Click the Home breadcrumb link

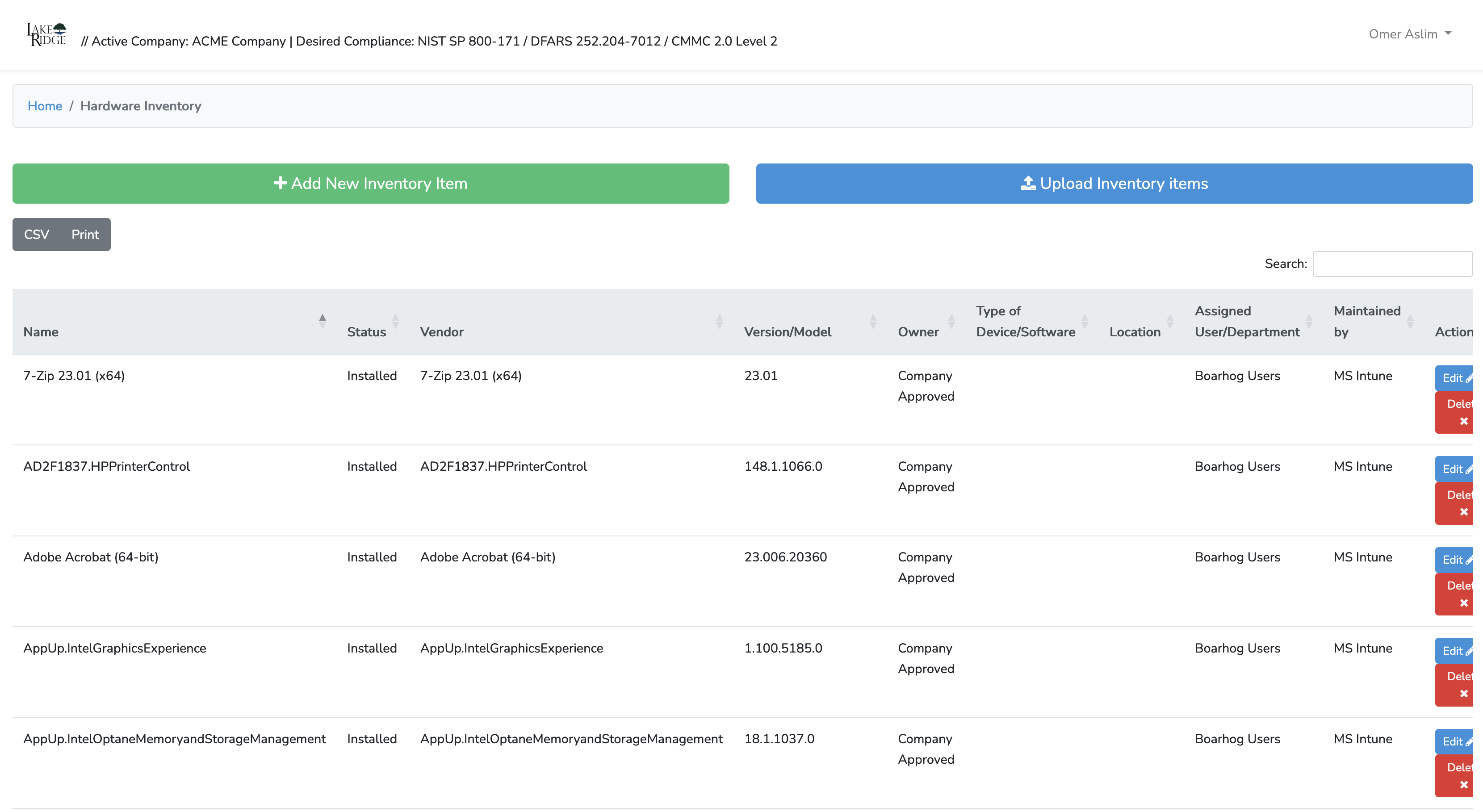click(x=44, y=106)
